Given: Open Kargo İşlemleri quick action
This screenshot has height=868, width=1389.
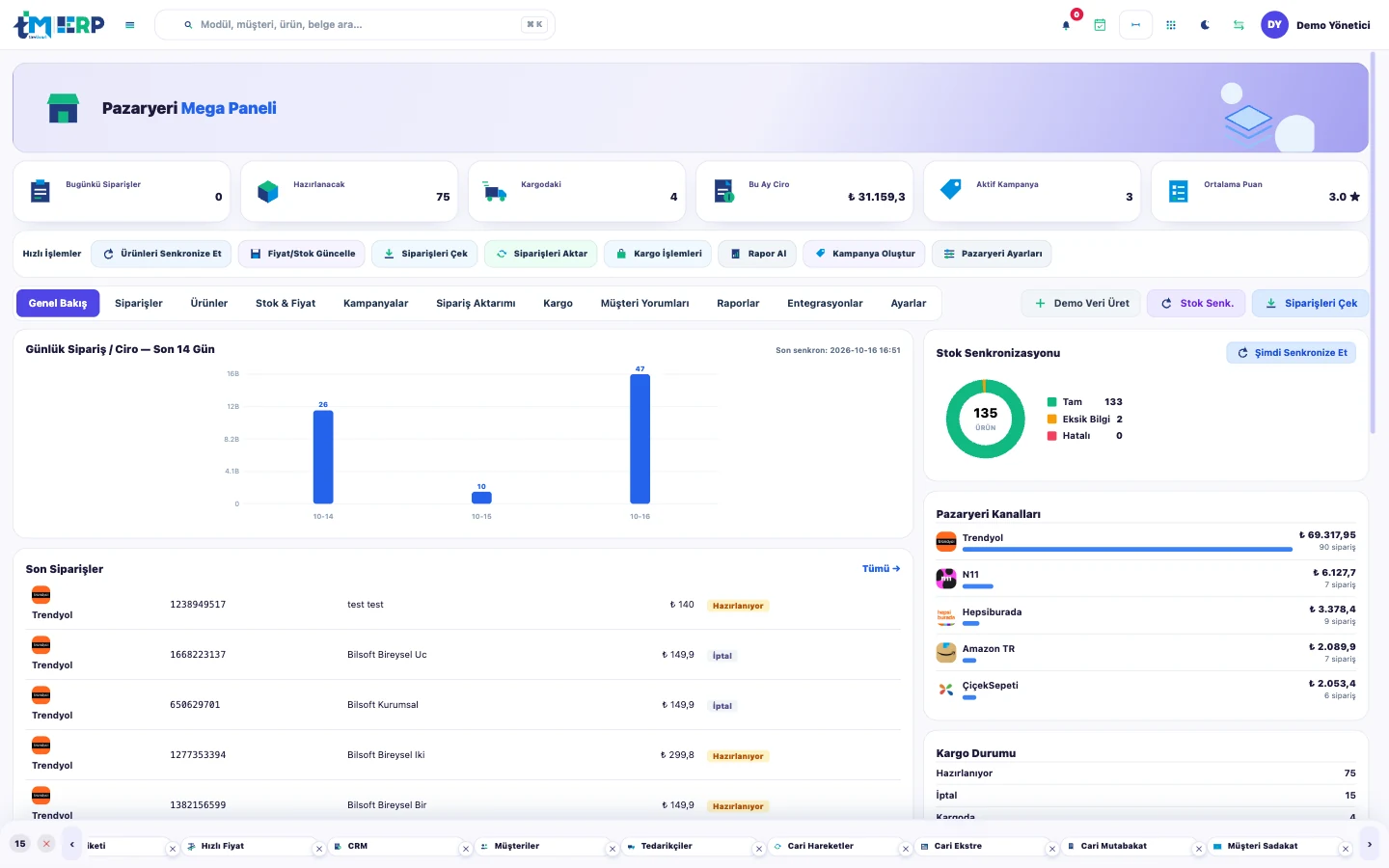Looking at the screenshot, I should click(x=658, y=254).
